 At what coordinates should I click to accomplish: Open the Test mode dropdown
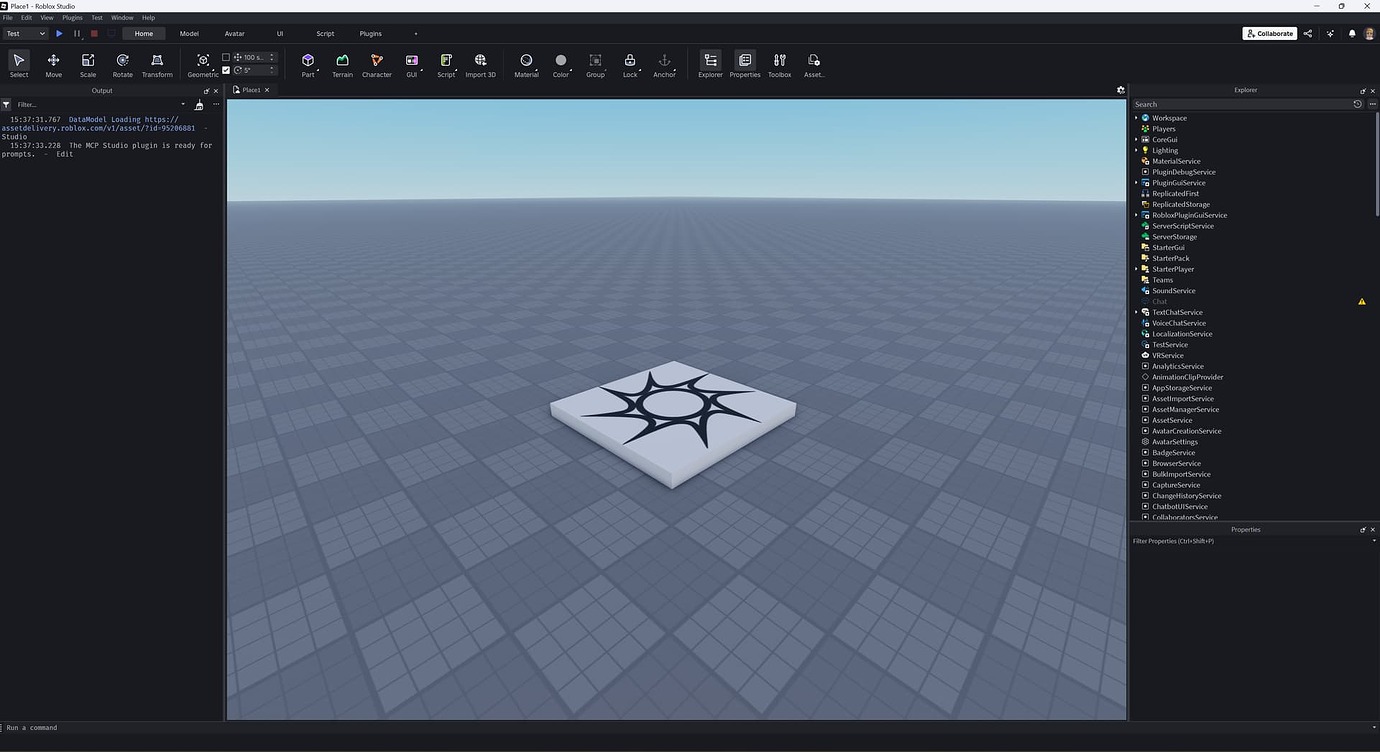tap(26, 33)
